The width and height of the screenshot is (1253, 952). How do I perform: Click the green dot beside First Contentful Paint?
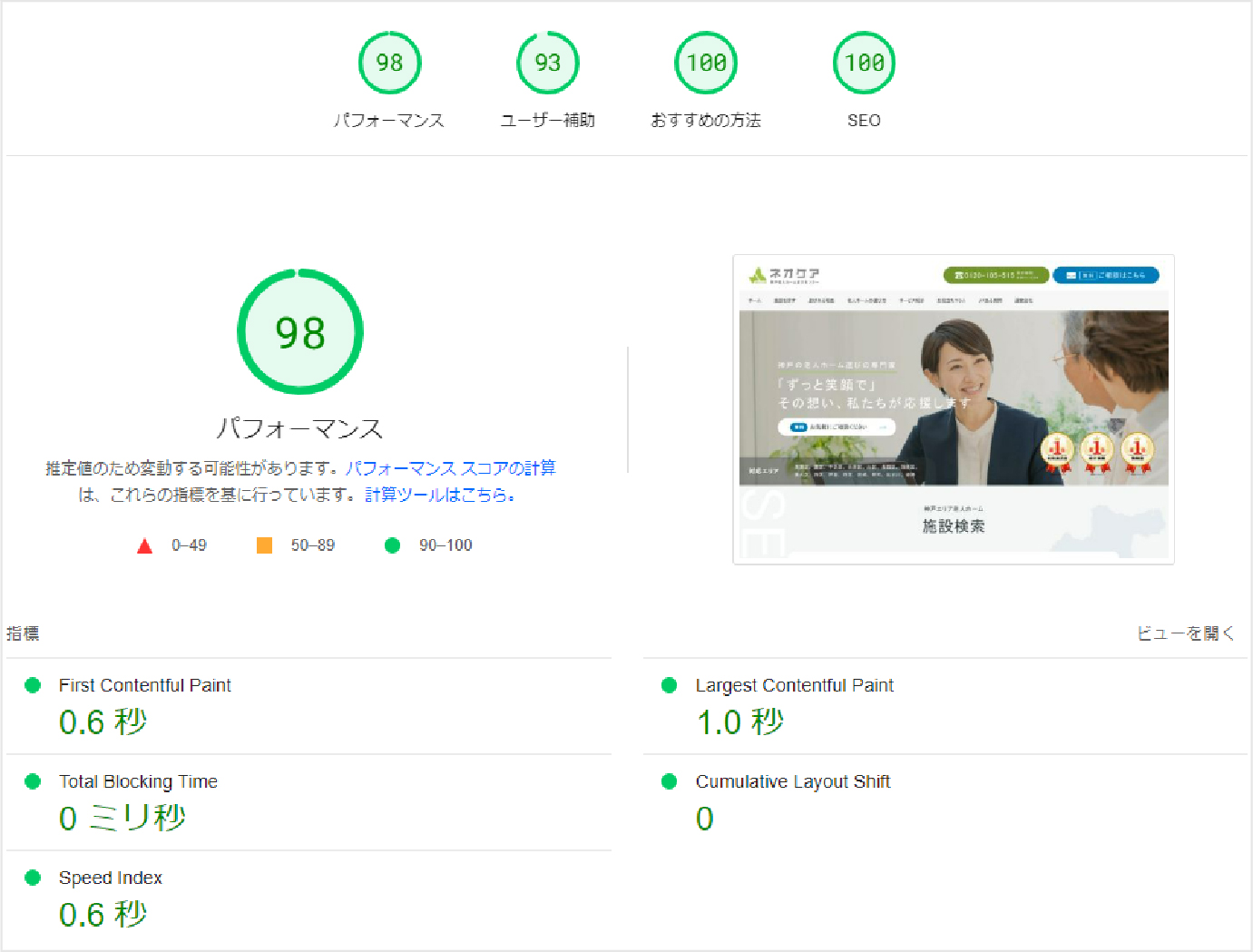click(x=34, y=685)
